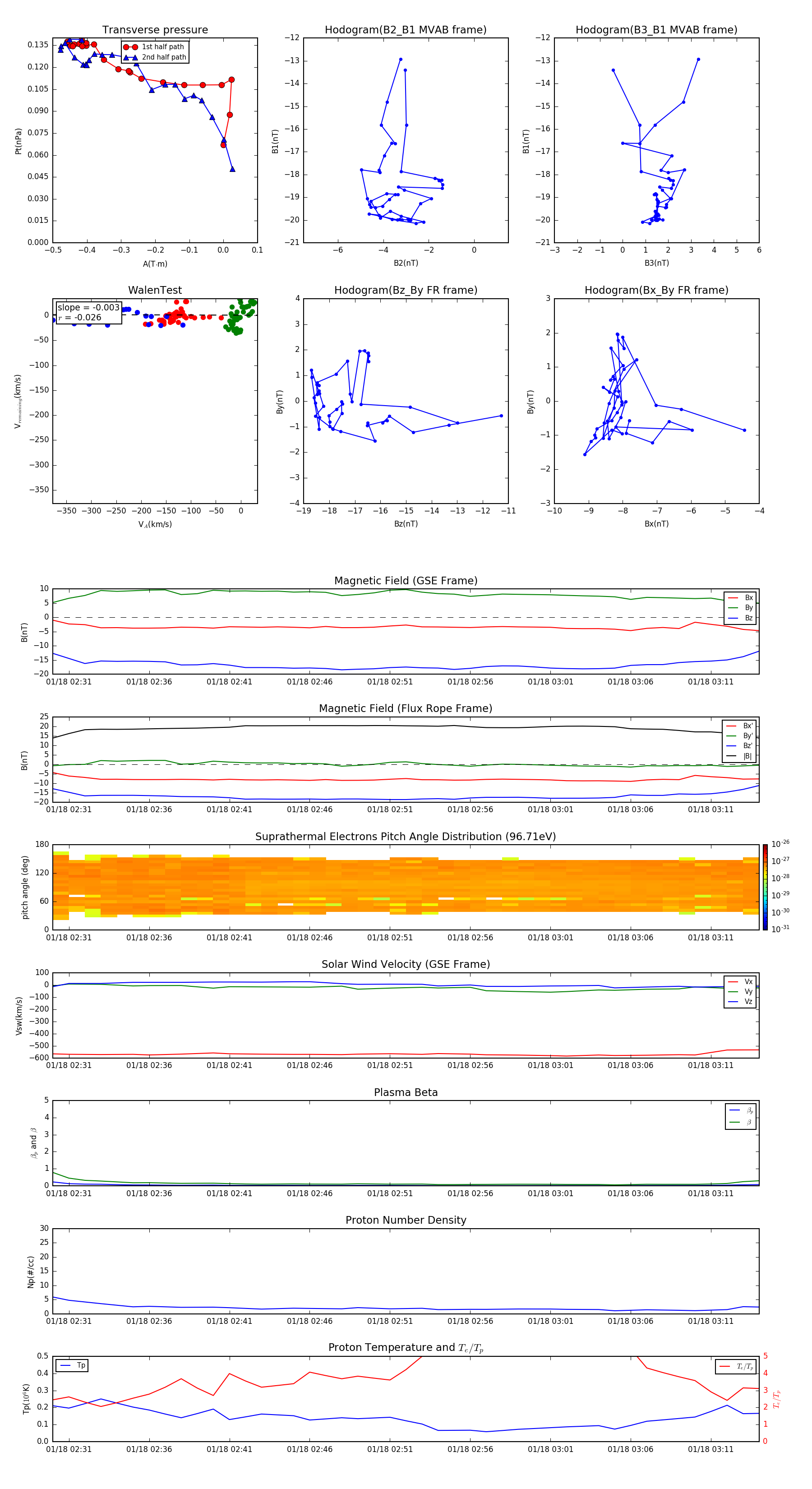Click the 'A(T·m)' x-axis label

click(x=155, y=264)
